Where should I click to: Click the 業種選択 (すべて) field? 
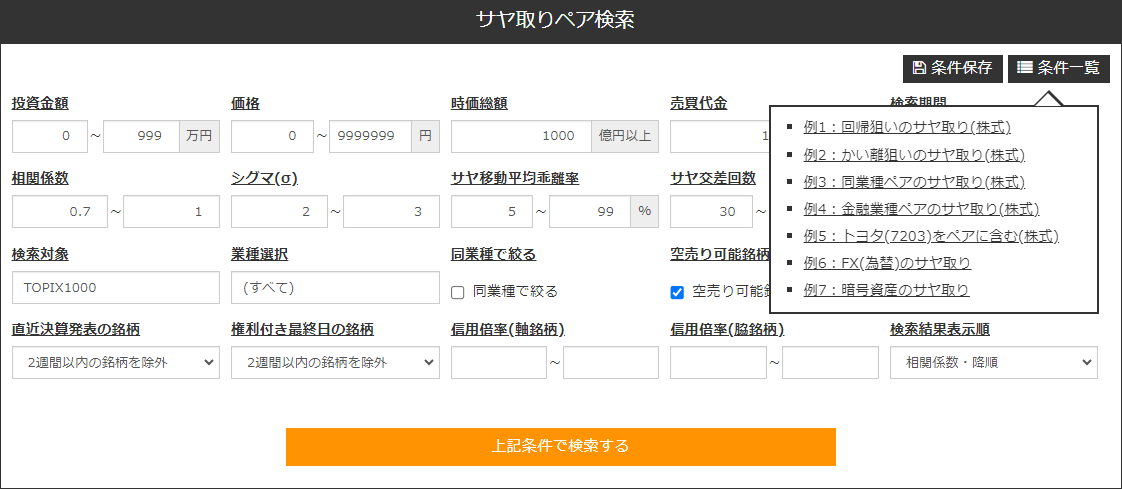(x=335, y=288)
